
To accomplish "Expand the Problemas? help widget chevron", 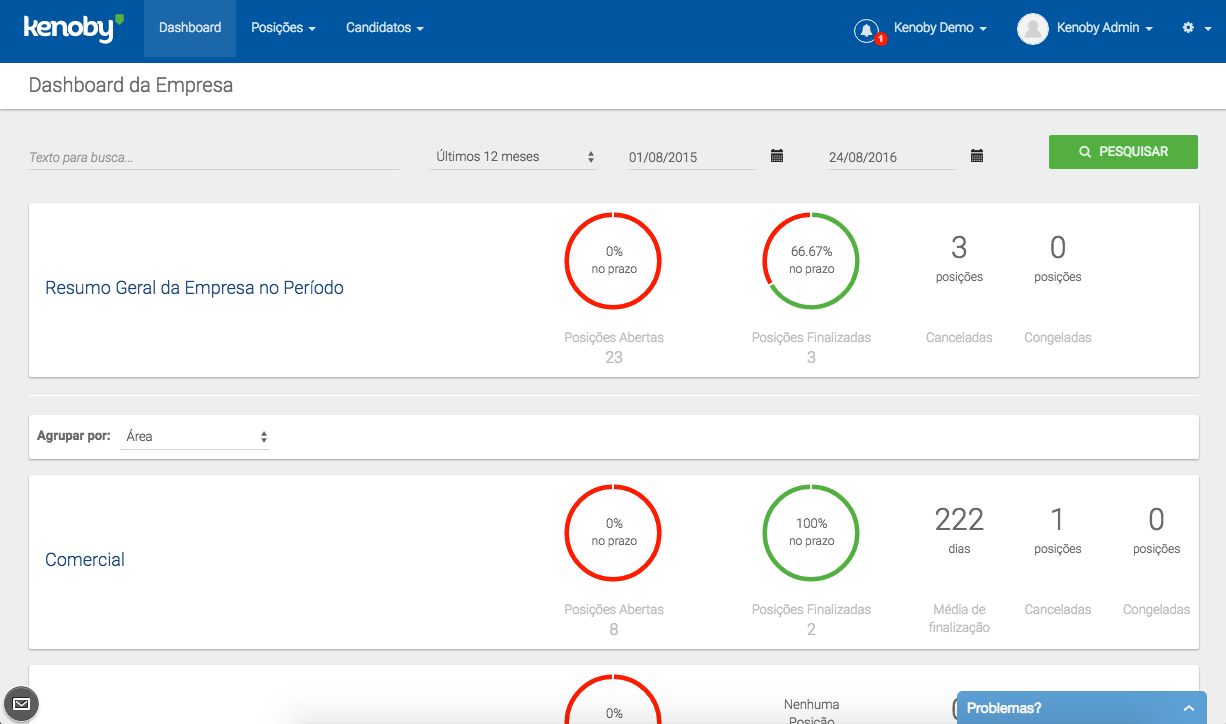I will tap(1188, 708).
